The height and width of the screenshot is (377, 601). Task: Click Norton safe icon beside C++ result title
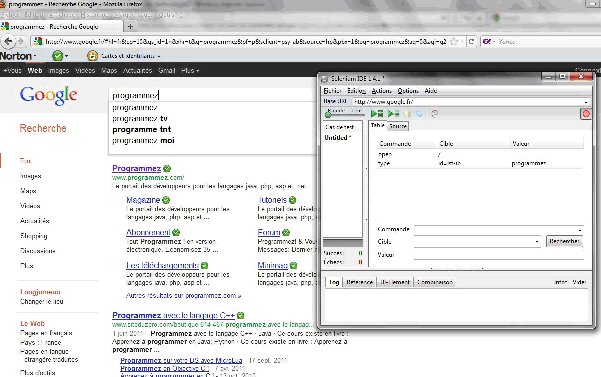pos(241,315)
